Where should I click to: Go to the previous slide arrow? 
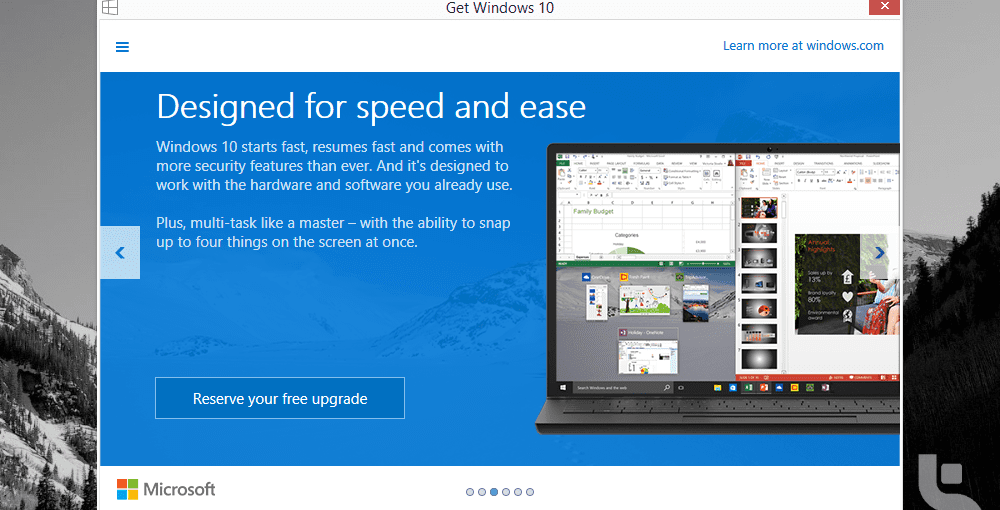120,252
